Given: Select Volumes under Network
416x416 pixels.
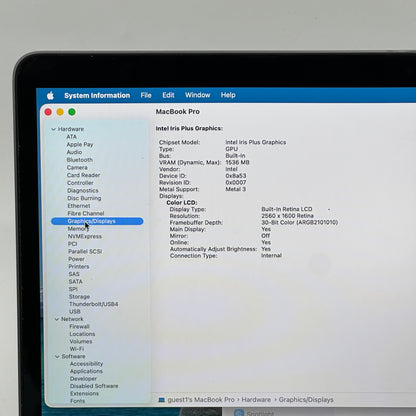Looking at the screenshot, I should 81,341.
